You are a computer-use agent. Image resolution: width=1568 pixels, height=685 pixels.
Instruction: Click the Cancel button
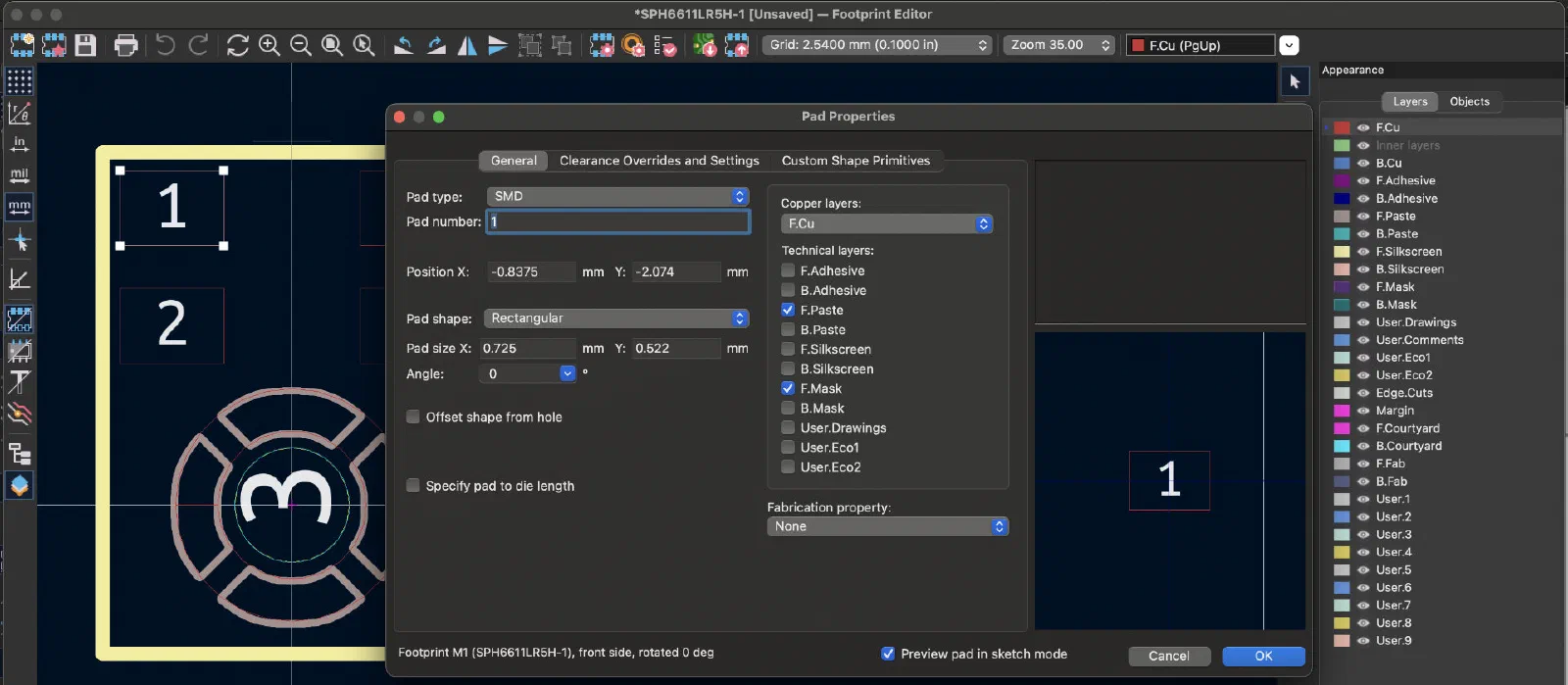(1169, 656)
